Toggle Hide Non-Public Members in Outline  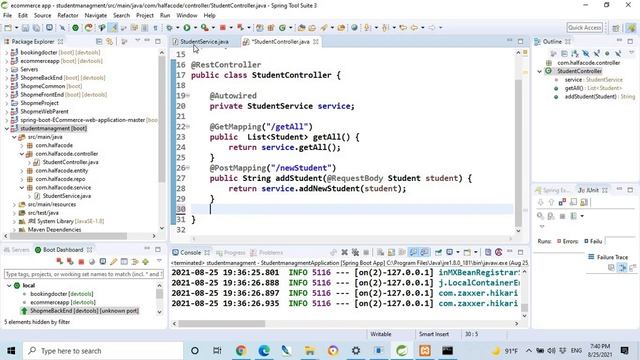click(607, 53)
